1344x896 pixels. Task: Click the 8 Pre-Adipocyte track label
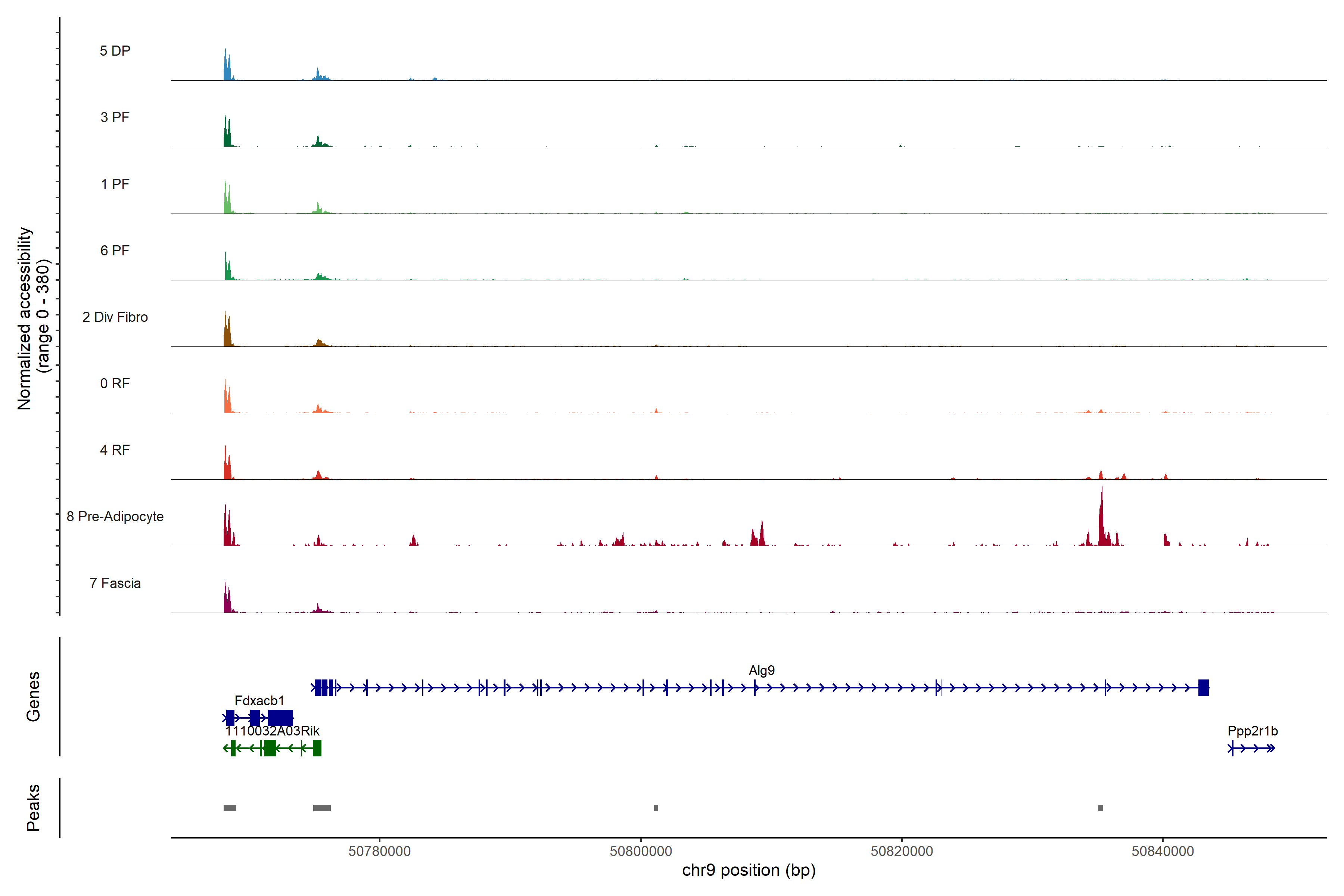tap(115, 517)
